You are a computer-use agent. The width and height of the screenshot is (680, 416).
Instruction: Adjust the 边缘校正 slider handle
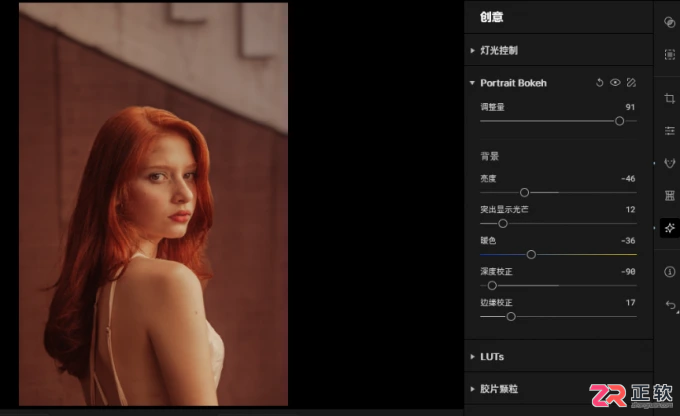pyautogui.click(x=511, y=317)
